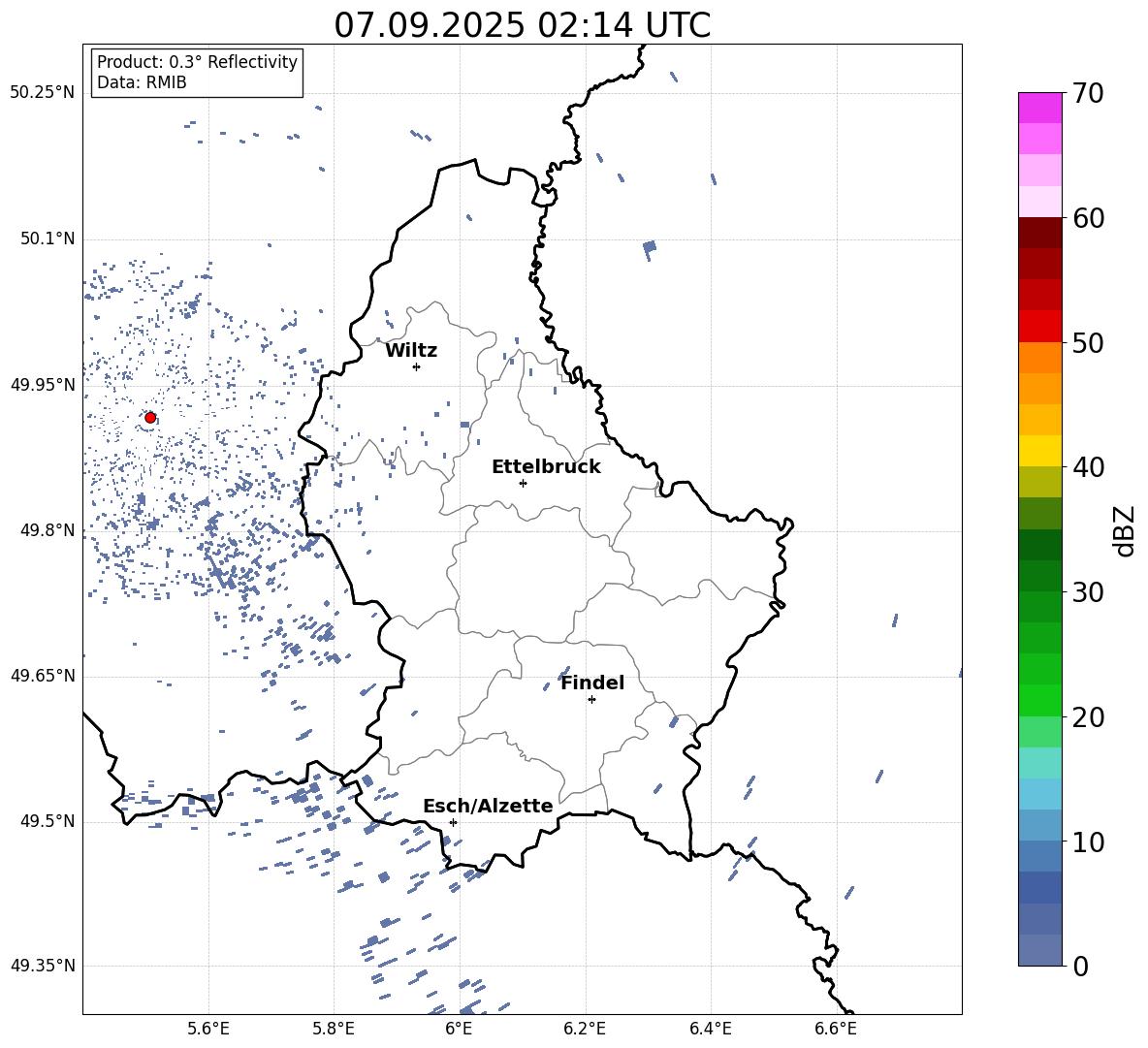Image resolution: width=1148 pixels, height=1048 pixels.
Task: Click the Findel city label
Action: [x=592, y=683]
